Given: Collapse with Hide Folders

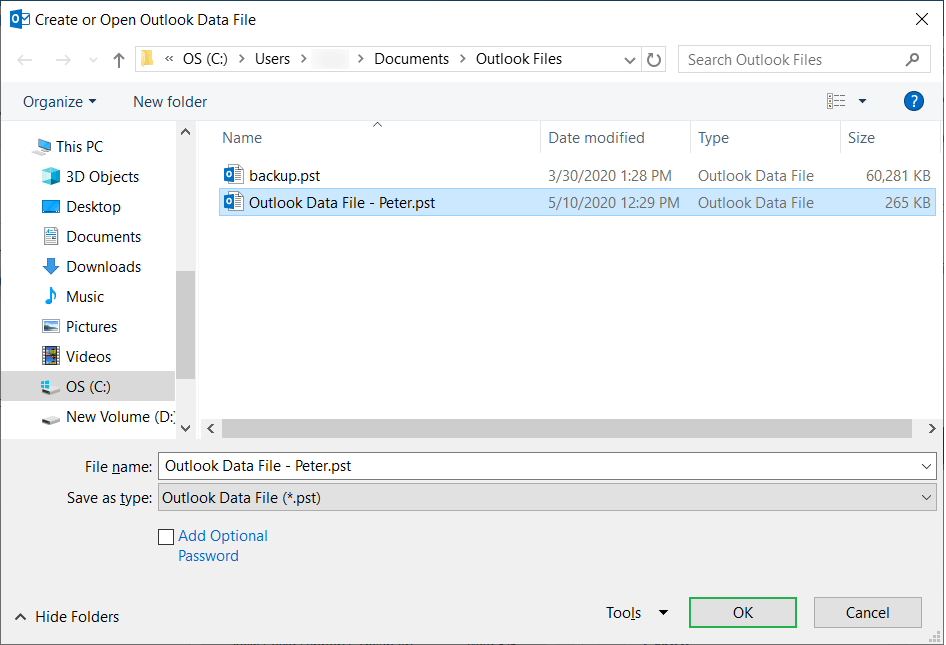Looking at the screenshot, I should (67, 617).
